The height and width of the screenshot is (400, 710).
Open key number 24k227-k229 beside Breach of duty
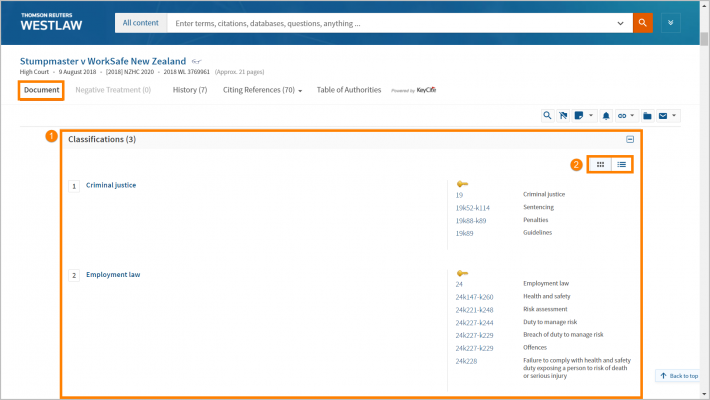pyautogui.click(x=475, y=335)
